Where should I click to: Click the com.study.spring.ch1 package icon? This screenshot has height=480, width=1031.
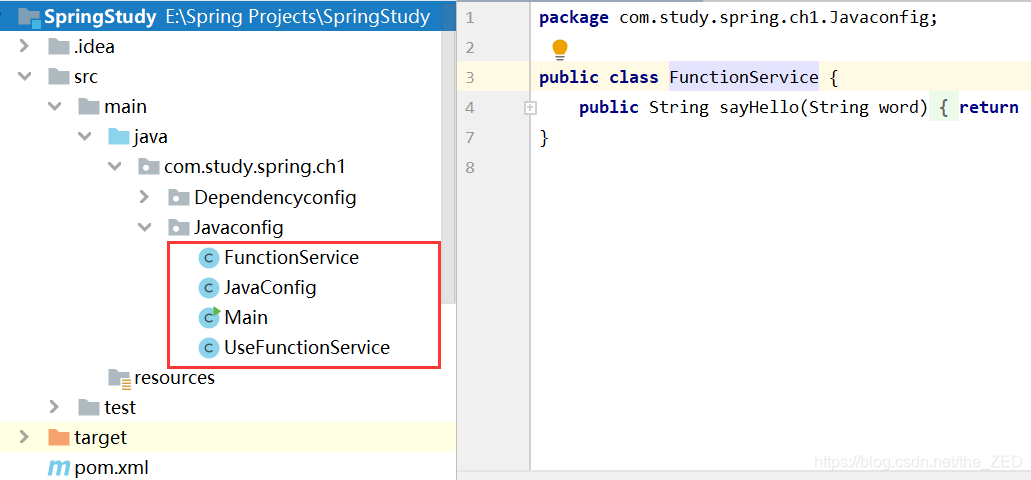tap(149, 167)
